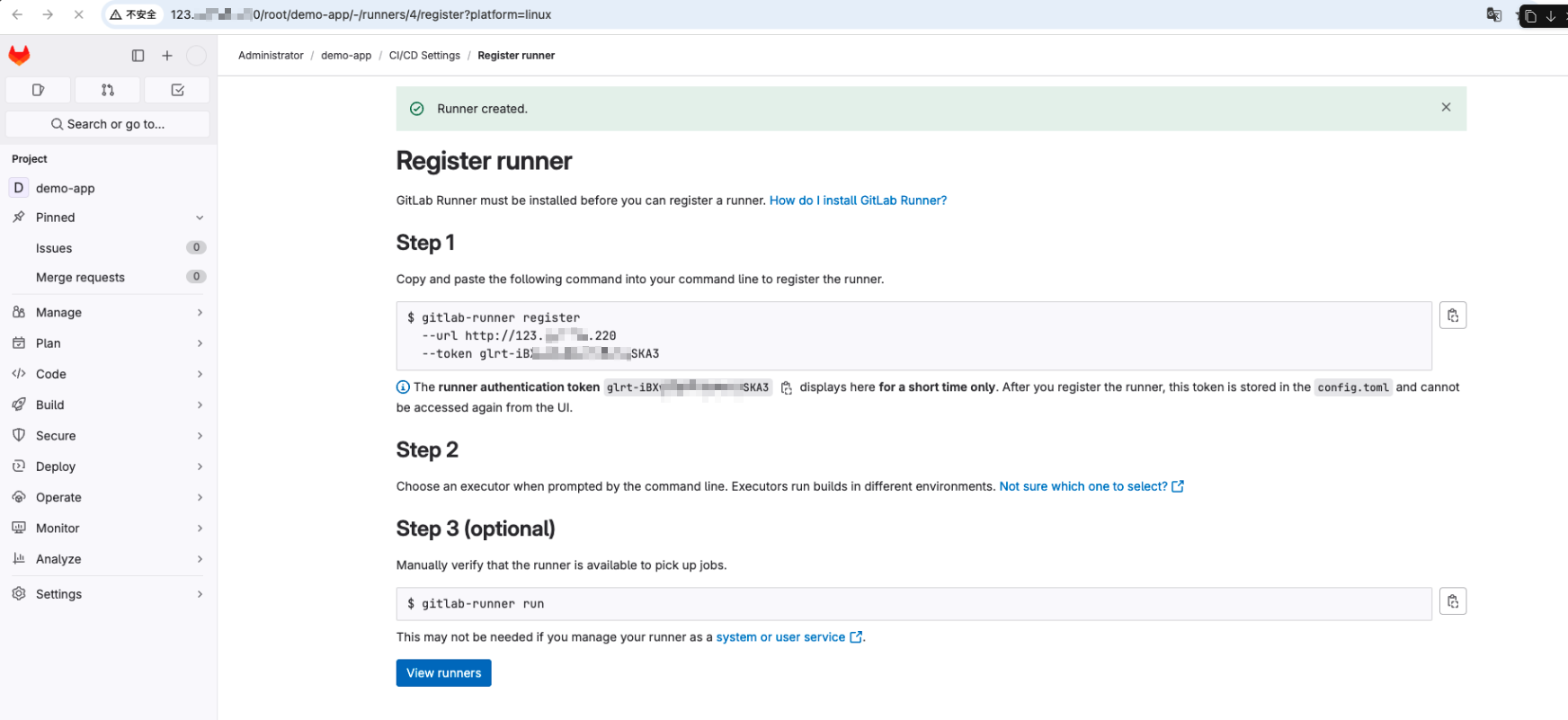Click the Merge requests count badge
The width and height of the screenshot is (1568, 720).
click(196, 277)
